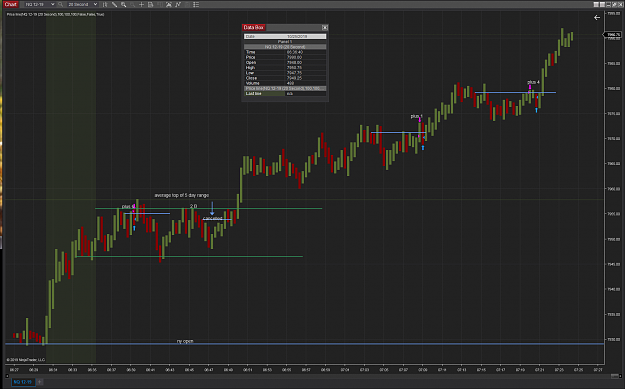This screenshot has width=625, height=389.
Task: Click the Price line indicator label at top
Action: coord(55,14)
